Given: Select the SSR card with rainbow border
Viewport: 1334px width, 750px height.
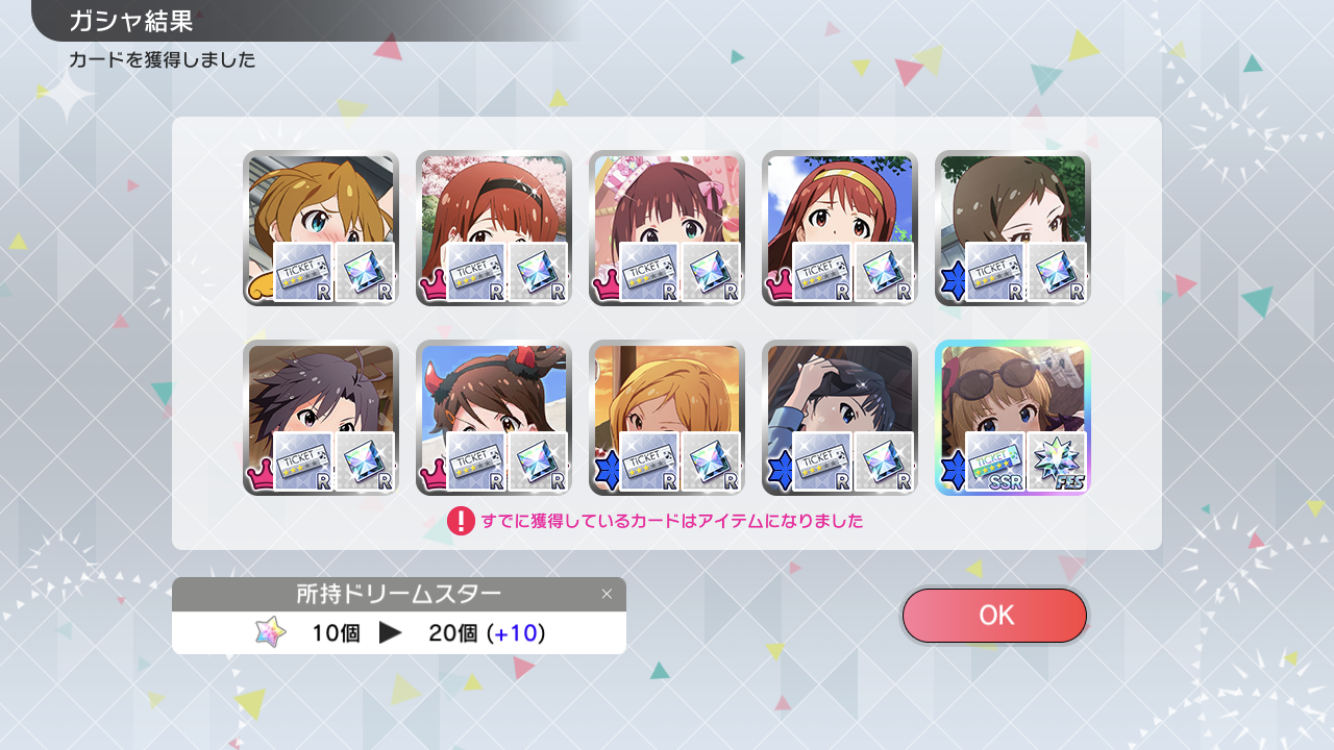Looking at the screenshot, I should coord(1012,418).
